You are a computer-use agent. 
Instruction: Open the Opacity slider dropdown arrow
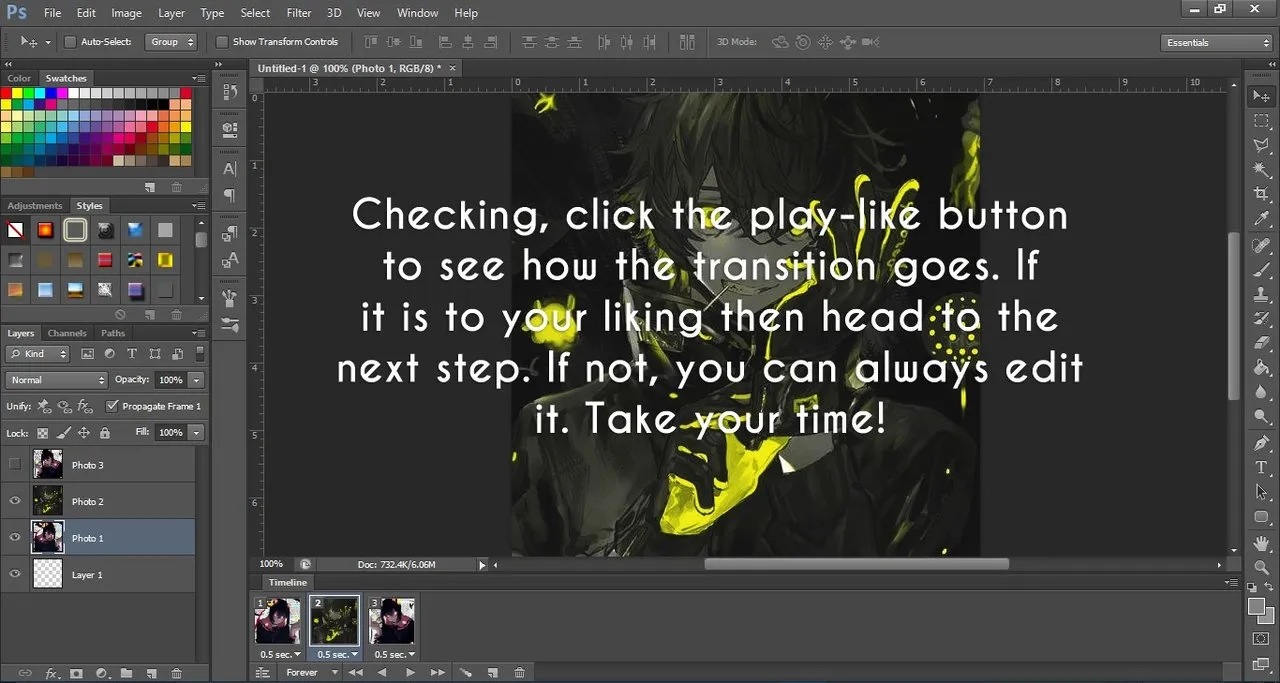pos(196,380)
